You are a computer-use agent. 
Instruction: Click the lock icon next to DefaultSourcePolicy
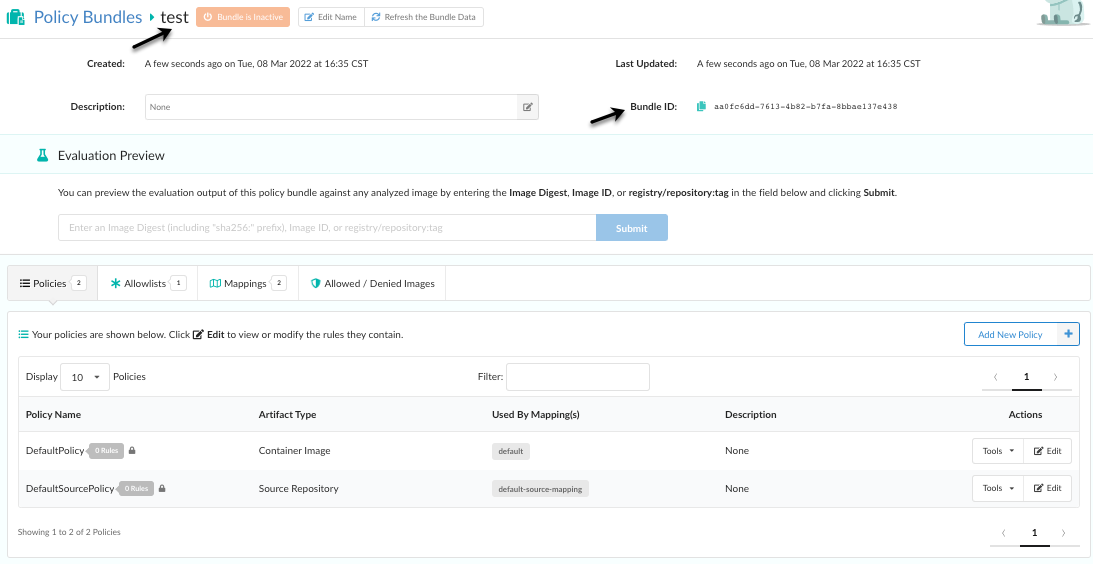tap(162, 489)
